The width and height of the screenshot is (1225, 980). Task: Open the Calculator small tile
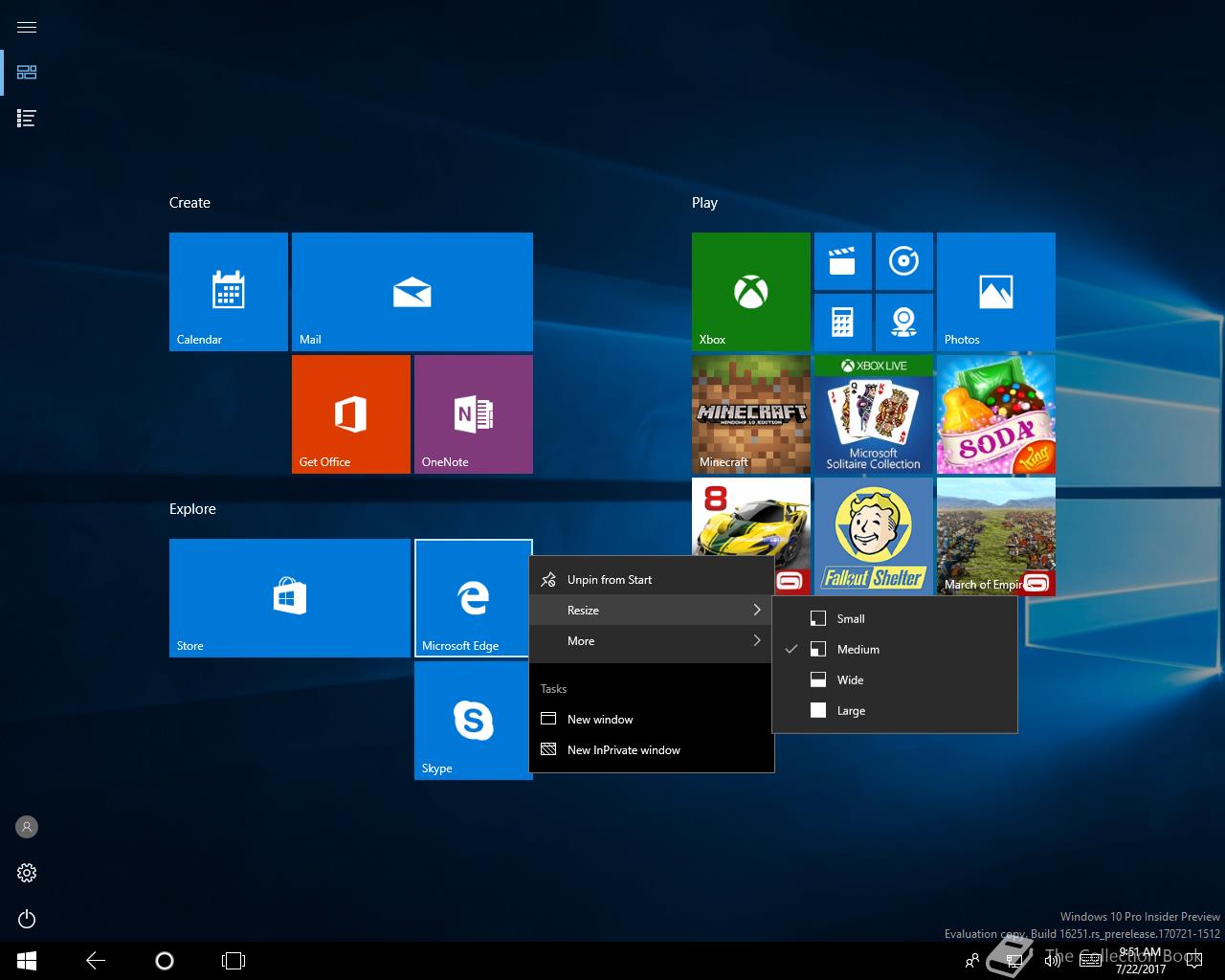[843, 323]
